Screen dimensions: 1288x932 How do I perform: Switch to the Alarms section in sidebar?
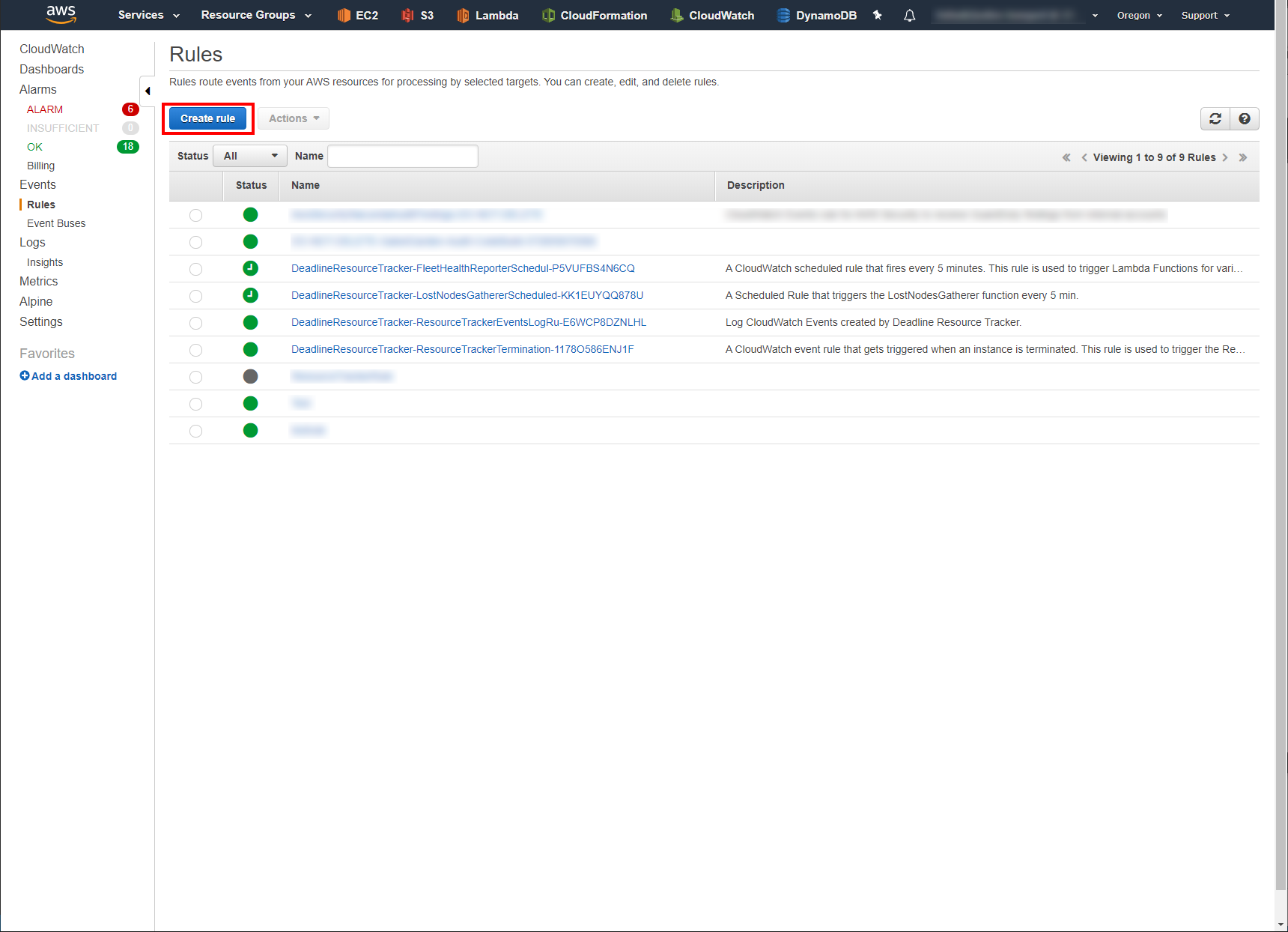pyautogui.click(x=37, y=89)
